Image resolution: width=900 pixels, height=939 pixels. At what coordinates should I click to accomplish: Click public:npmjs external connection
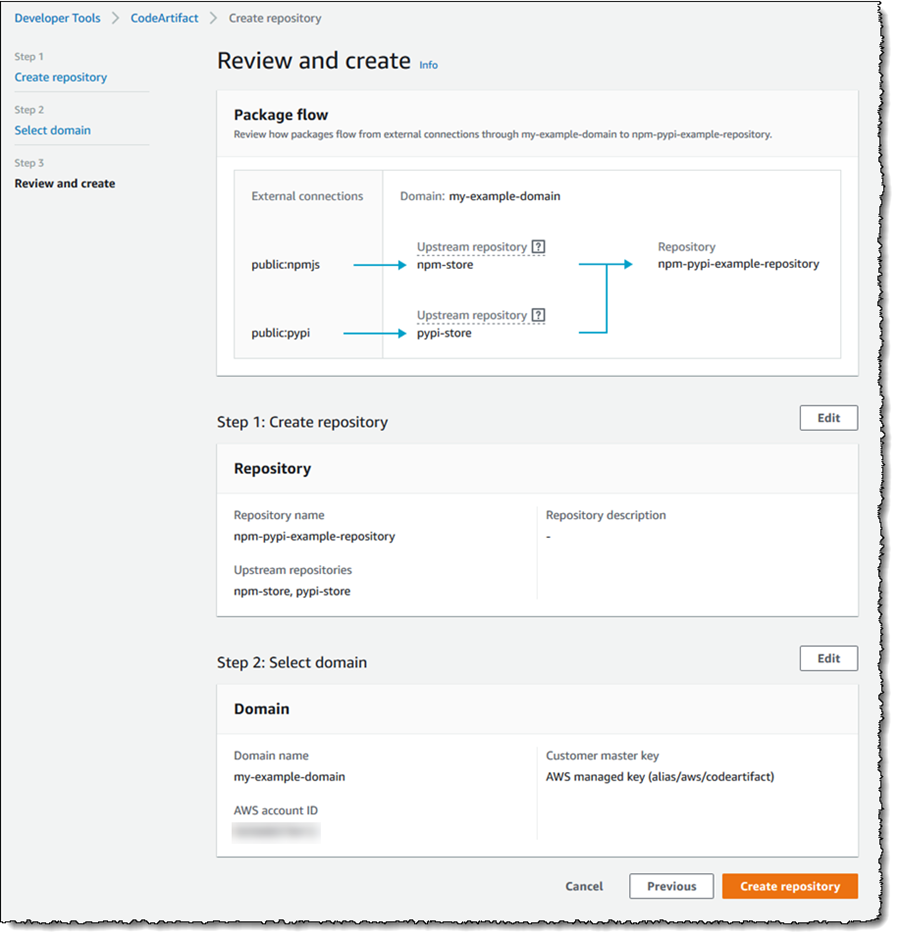(x=288, y=267)
